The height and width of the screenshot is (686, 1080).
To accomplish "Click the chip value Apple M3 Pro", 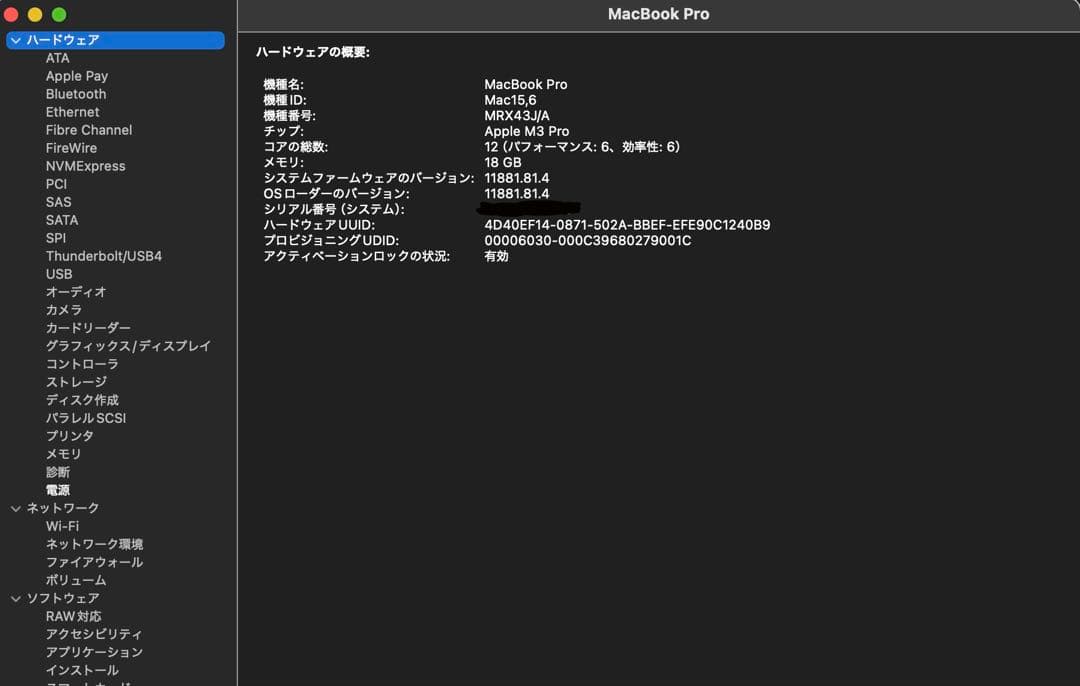I will [526, 132].
